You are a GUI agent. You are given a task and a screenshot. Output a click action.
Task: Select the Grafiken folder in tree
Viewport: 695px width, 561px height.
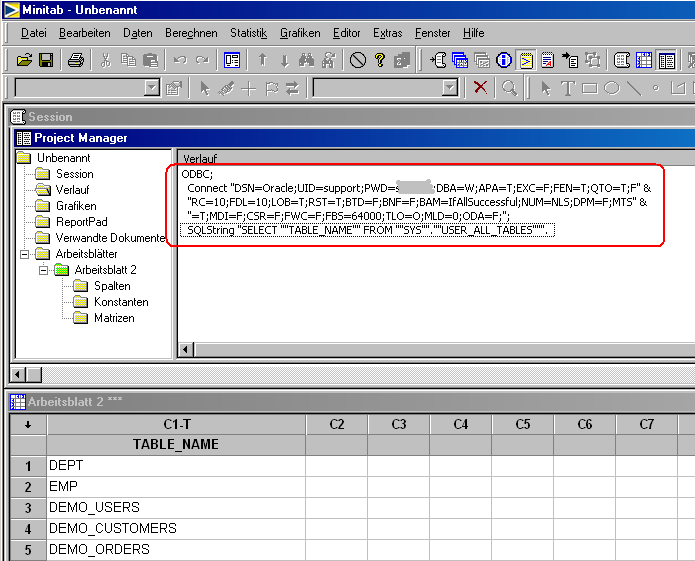tap(76, 206)
